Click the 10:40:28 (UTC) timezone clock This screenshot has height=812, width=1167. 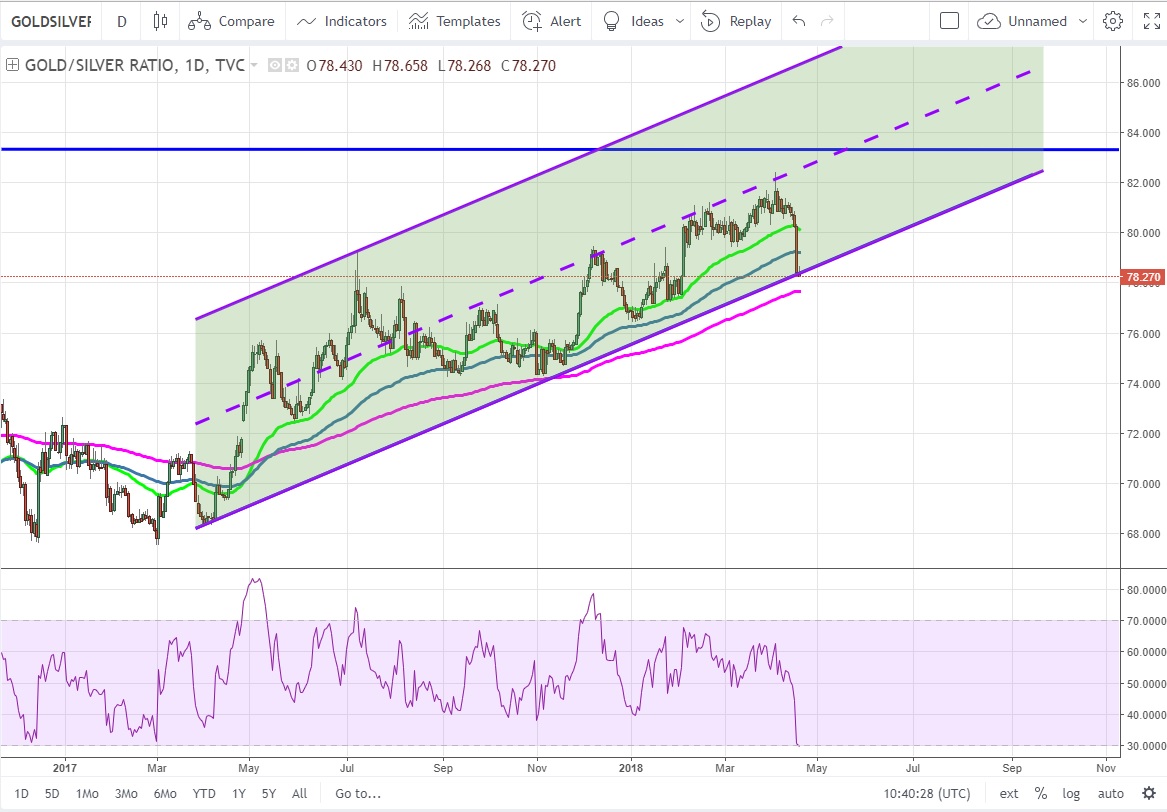pyautogui.click(x=927, y=793)
